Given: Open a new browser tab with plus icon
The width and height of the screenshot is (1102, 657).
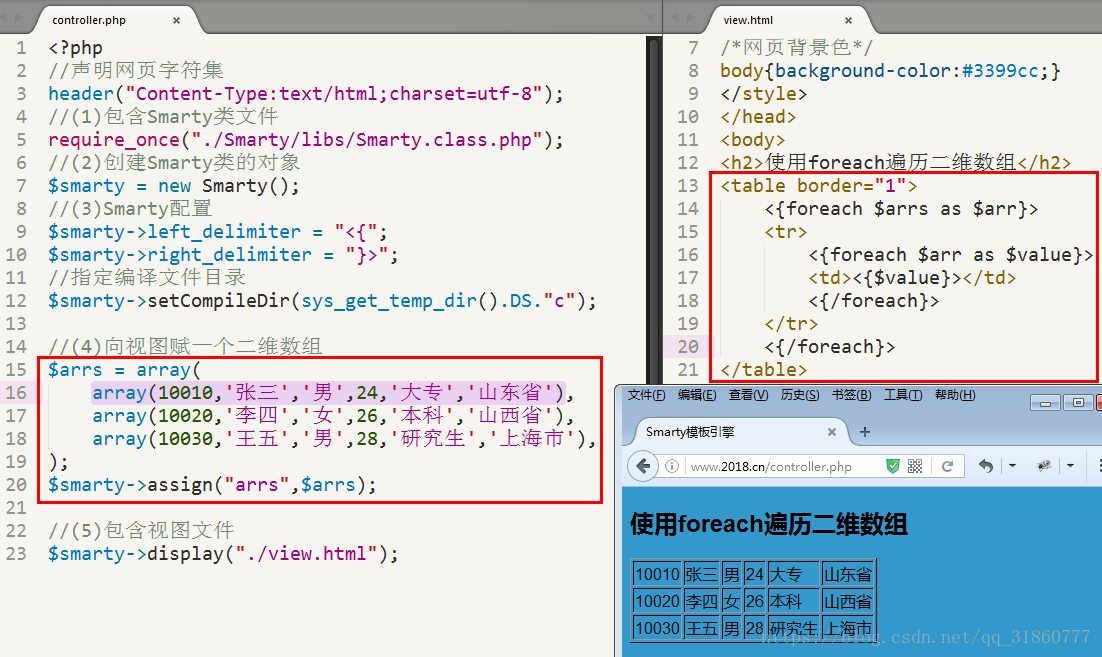Looking at the screenshot, I should 865,431.
